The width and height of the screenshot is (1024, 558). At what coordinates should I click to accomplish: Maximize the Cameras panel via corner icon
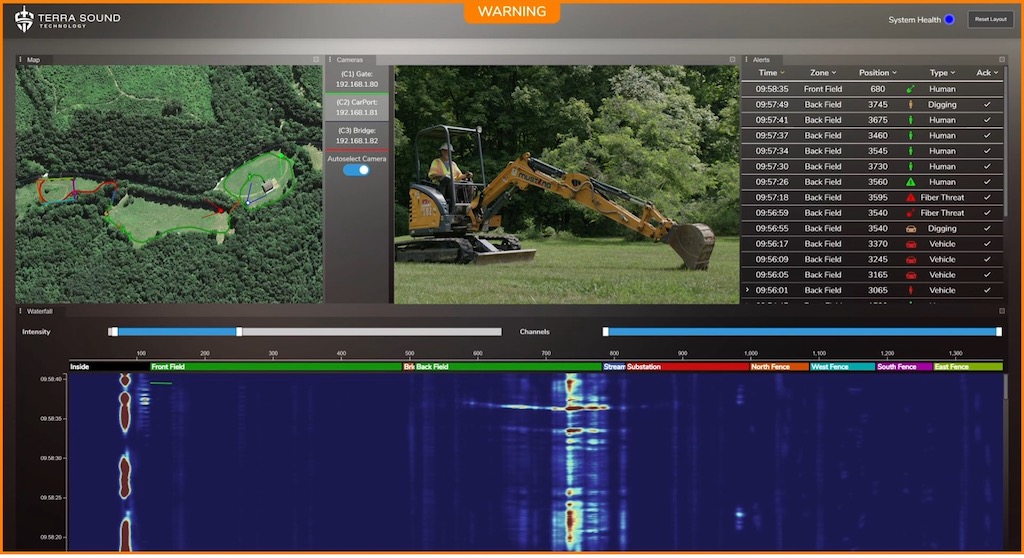pyautogui.click(x=732, y=59)
